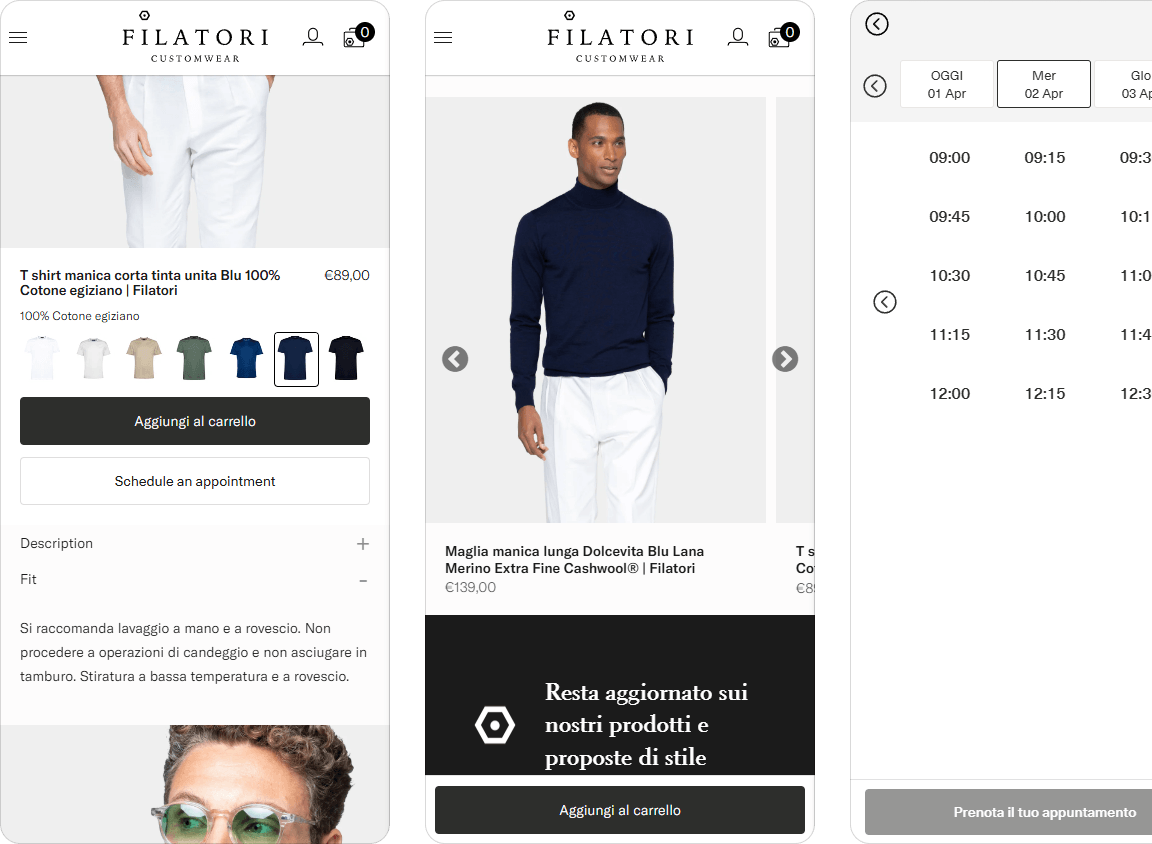
Task: Show earlier dates using arrow beside OGGI 01 Apr
Action: coord(874,86)
